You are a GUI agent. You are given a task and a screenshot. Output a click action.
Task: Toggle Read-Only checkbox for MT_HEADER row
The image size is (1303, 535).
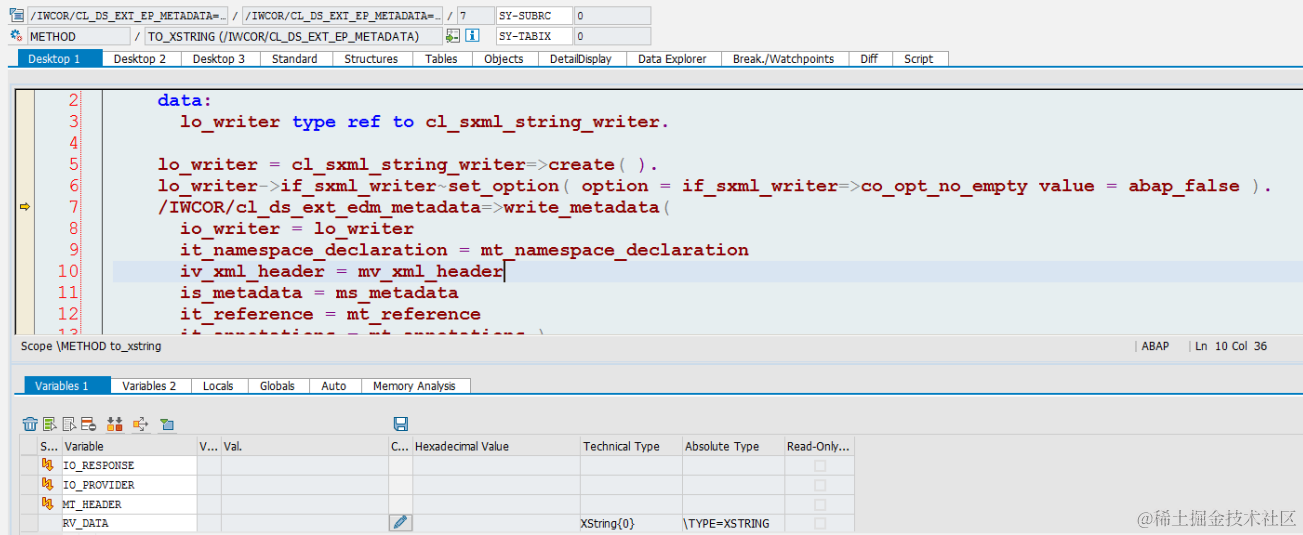pyautogui.click(x=820, y=504)
